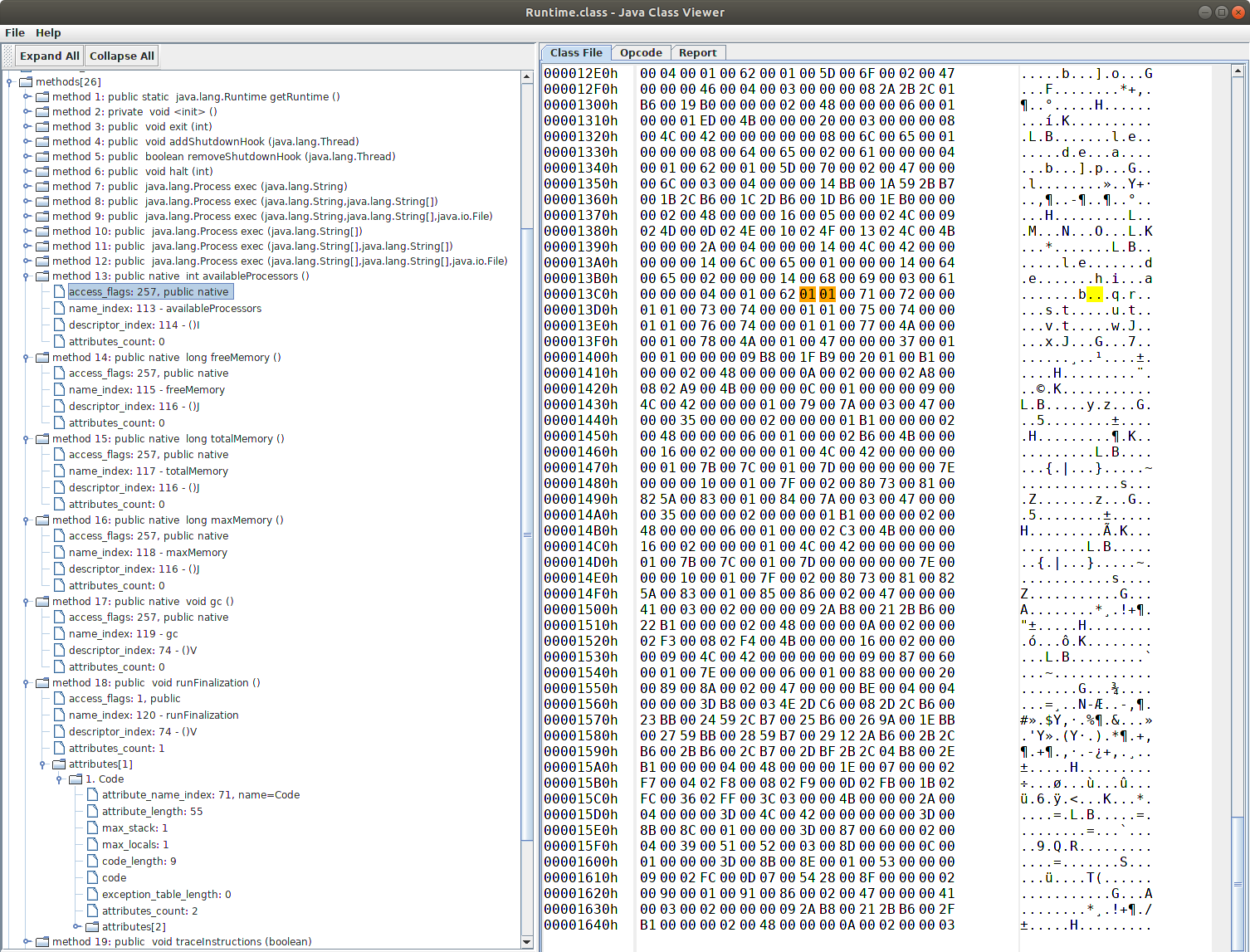Click the document icon beside code_length: 9
Image resolution: width=1250 pixels, height=952 pixels.
91,861
